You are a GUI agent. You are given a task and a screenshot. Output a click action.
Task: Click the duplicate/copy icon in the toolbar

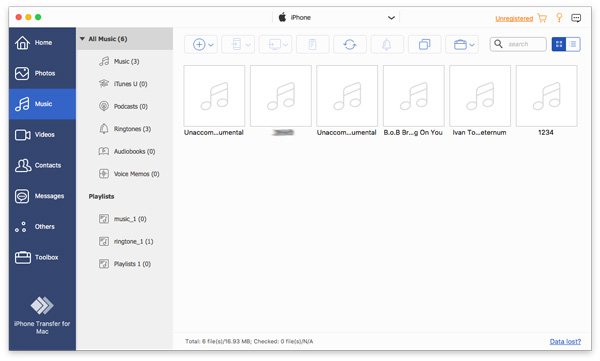point(424,44)
